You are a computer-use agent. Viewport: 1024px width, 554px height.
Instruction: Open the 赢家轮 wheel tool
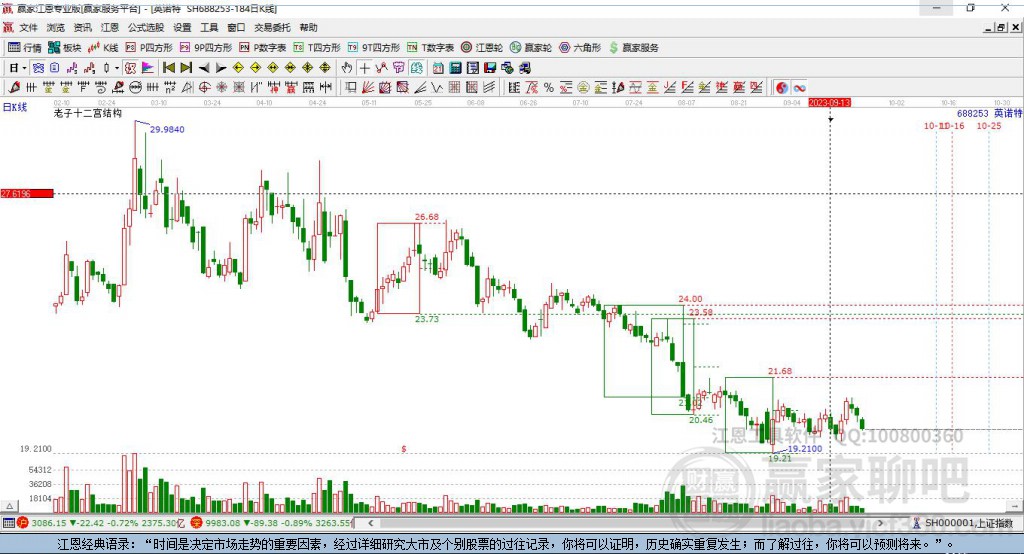point(531,48)
